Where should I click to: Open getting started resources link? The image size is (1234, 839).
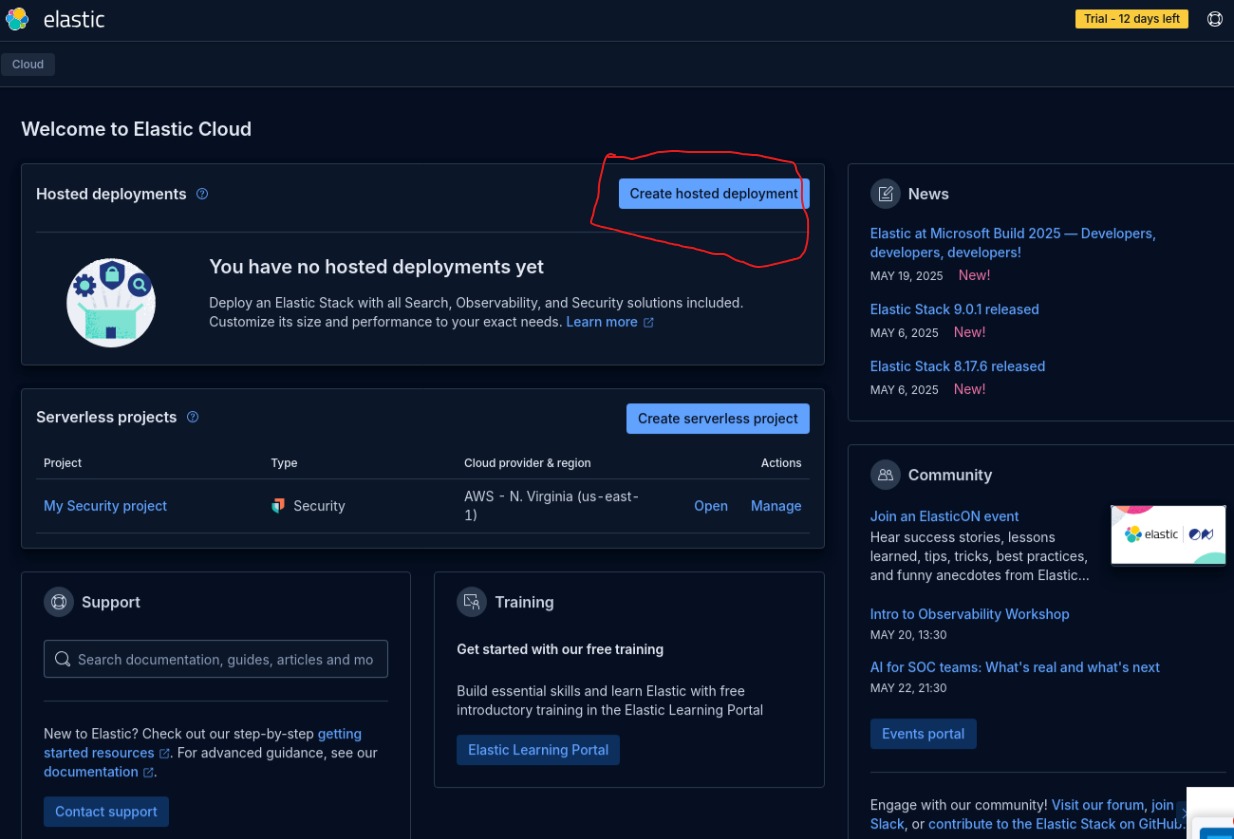point(202,743)
